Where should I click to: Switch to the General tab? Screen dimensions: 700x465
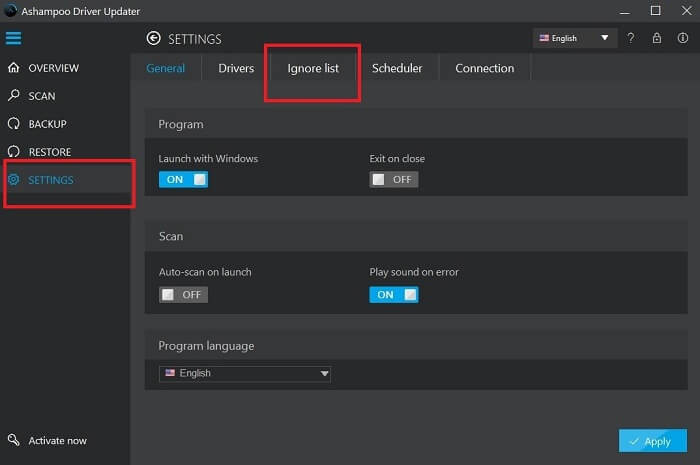click(x=165, y=68)
